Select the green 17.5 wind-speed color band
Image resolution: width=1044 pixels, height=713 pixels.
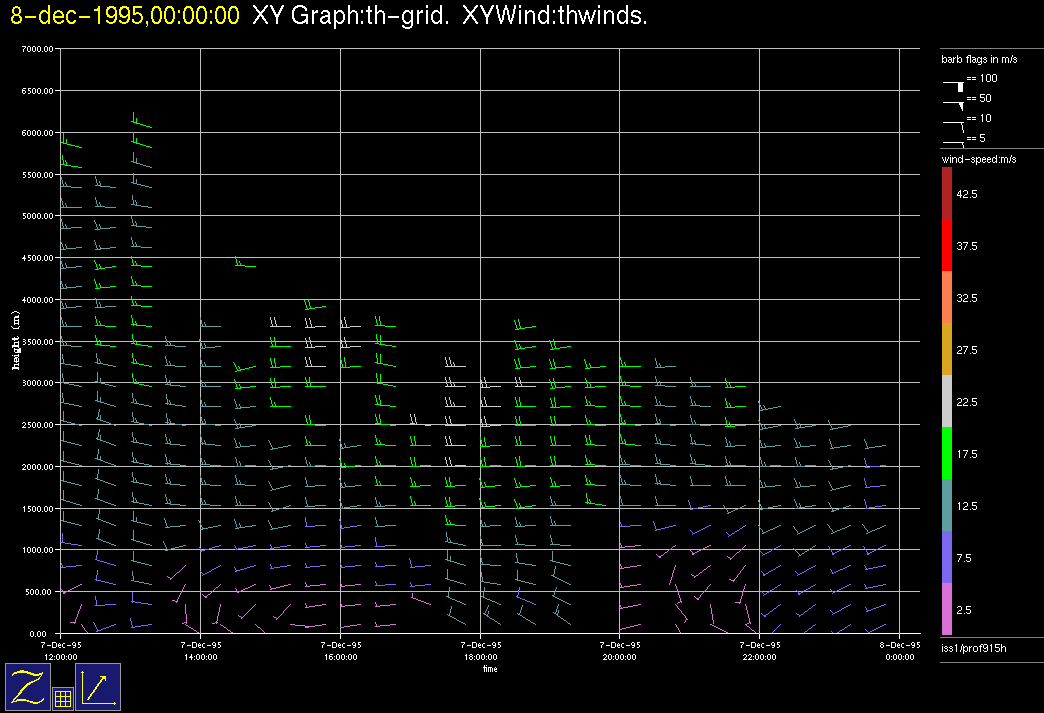click(946, 454)
